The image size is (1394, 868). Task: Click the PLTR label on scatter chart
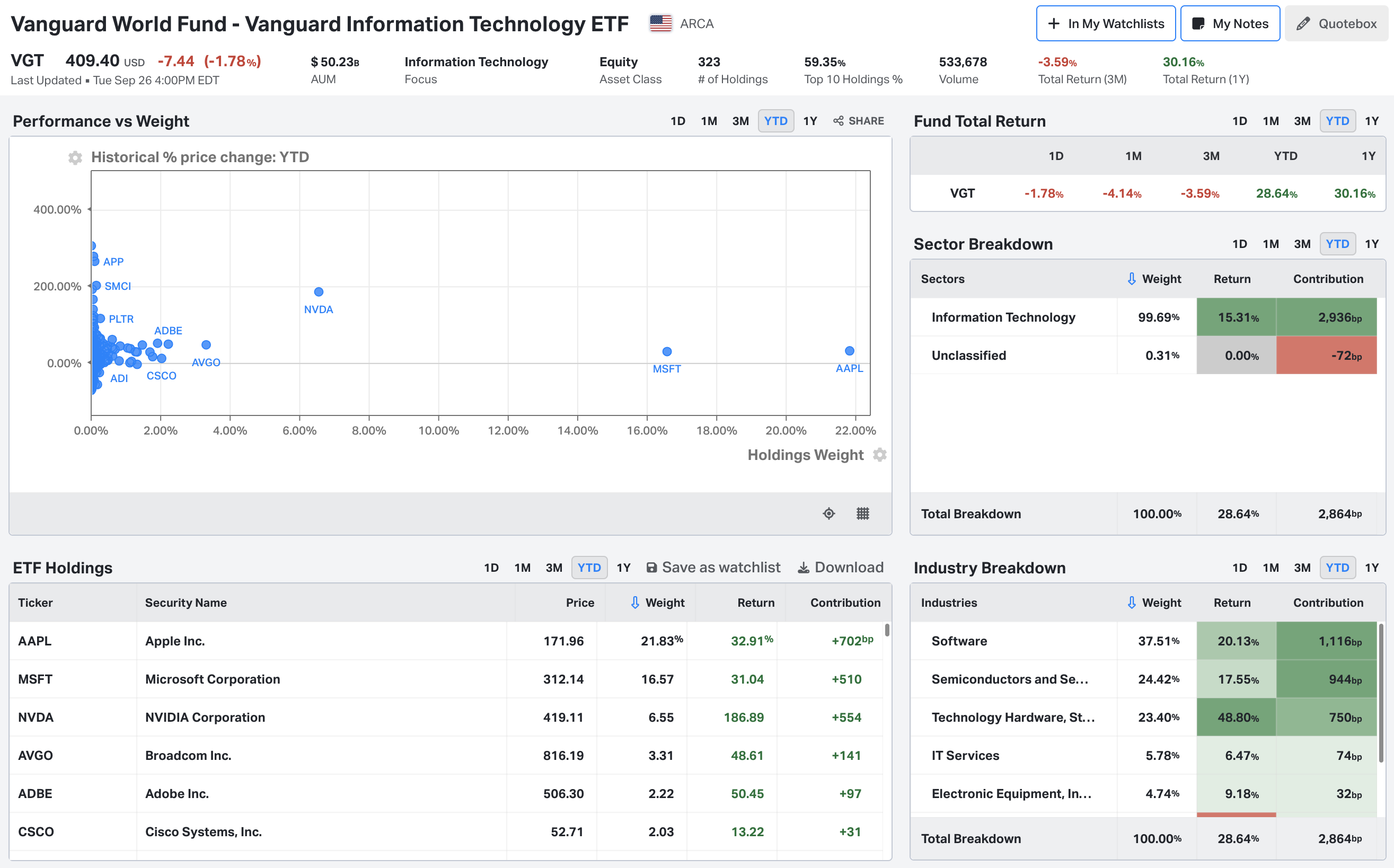pyautogui.click(x=121, y=318)
